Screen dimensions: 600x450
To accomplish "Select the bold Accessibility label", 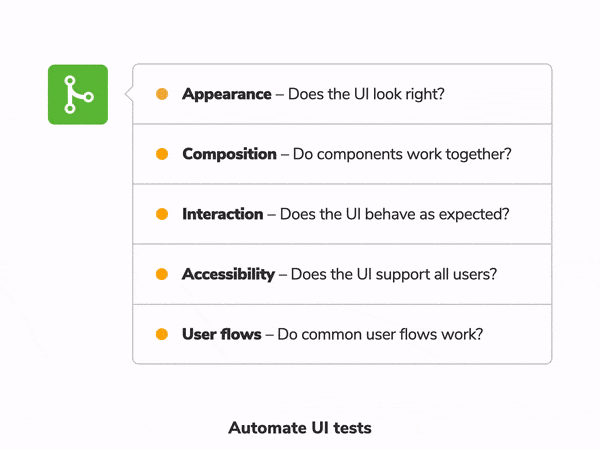I will tap(228, 274).
